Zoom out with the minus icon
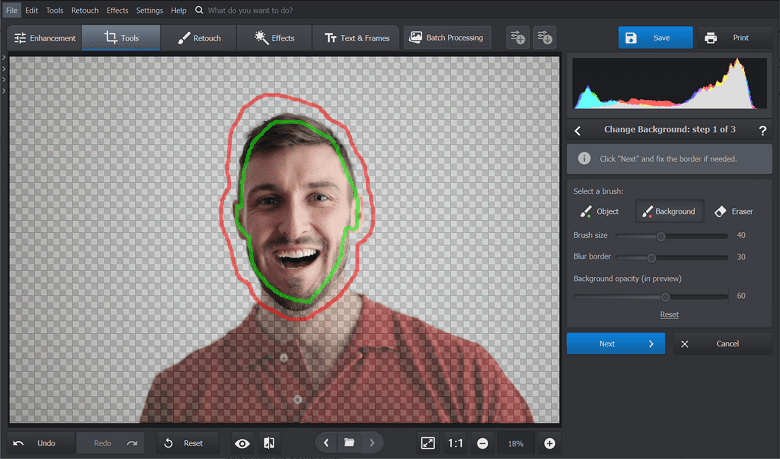The width and height of the screenshot is (780, 459). click(x=482, y=443)
